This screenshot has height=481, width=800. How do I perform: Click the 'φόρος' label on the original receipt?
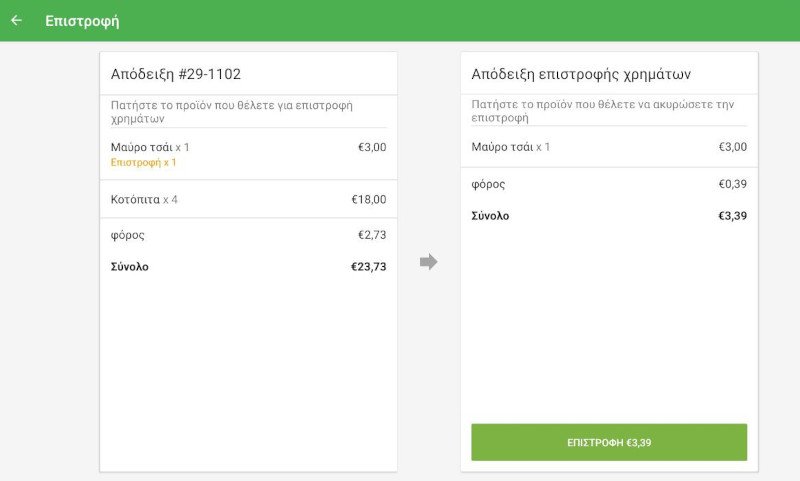click(x=128, y=235)
